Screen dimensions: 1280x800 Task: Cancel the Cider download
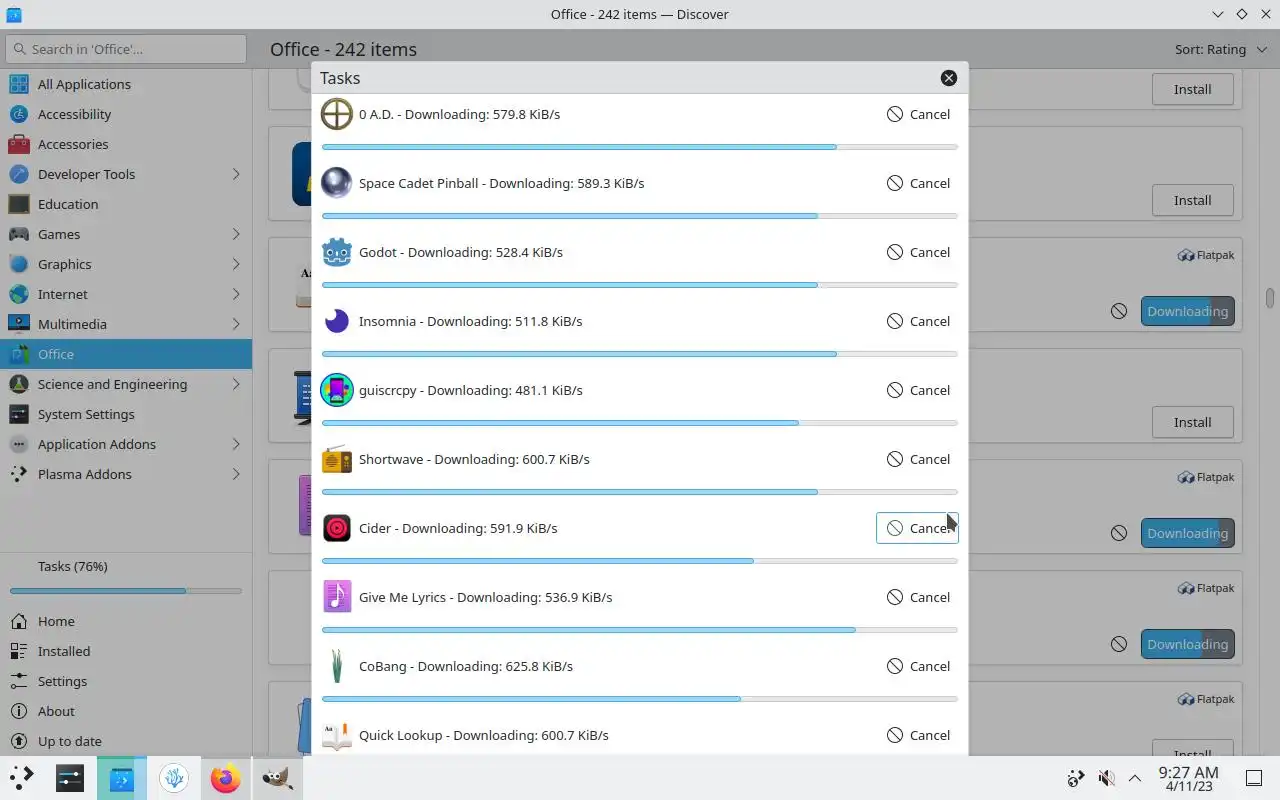[x=918, y=528]
